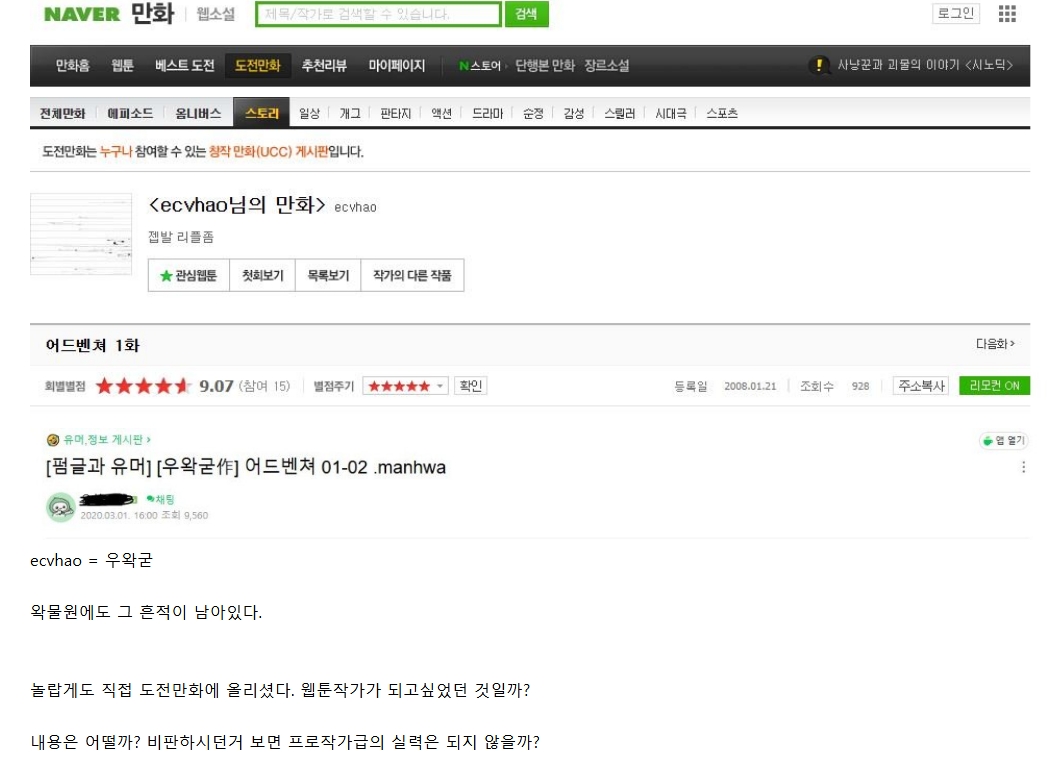This screenshot has width=1051, height=775.
Task: Click the N스토어 store icon link
Action: 480,66
